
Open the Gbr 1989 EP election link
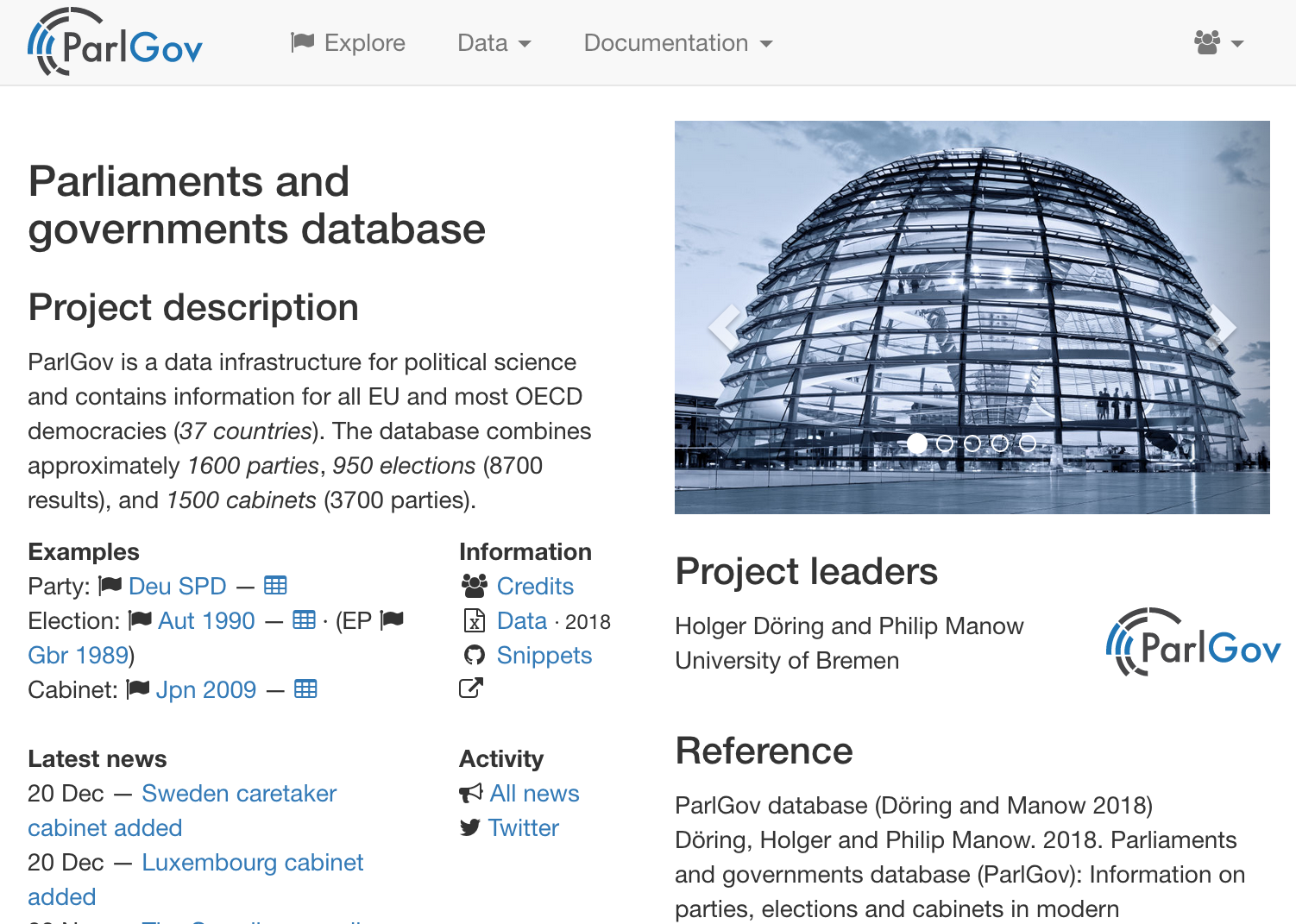coord(78,655)
